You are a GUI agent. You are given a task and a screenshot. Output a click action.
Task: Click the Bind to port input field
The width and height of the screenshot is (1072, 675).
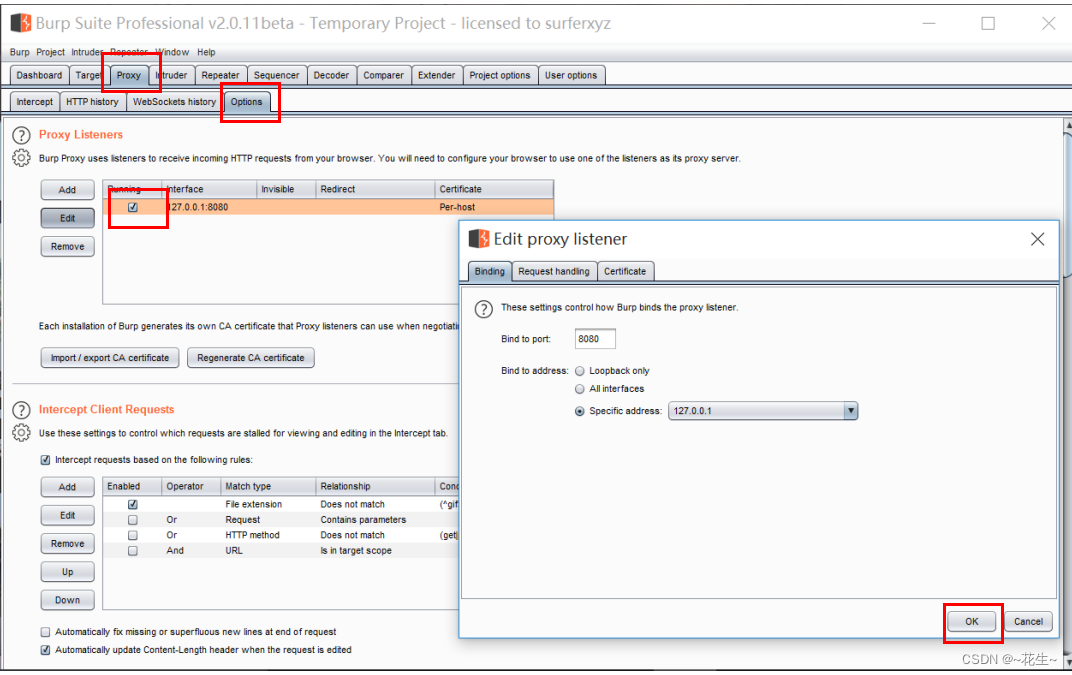(595, 339)
